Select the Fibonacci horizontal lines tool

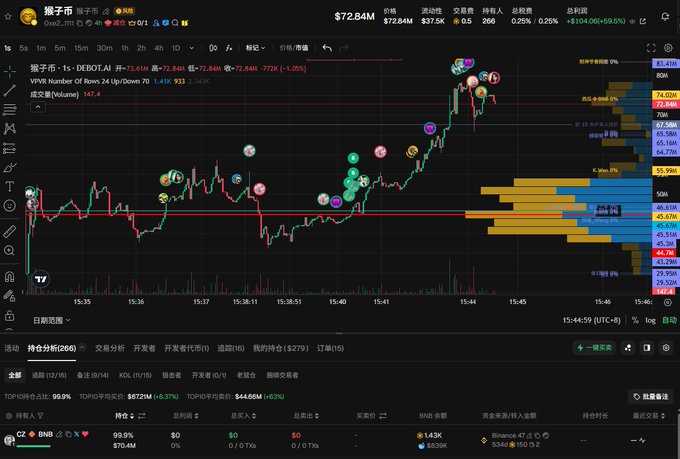coord(10,109)
